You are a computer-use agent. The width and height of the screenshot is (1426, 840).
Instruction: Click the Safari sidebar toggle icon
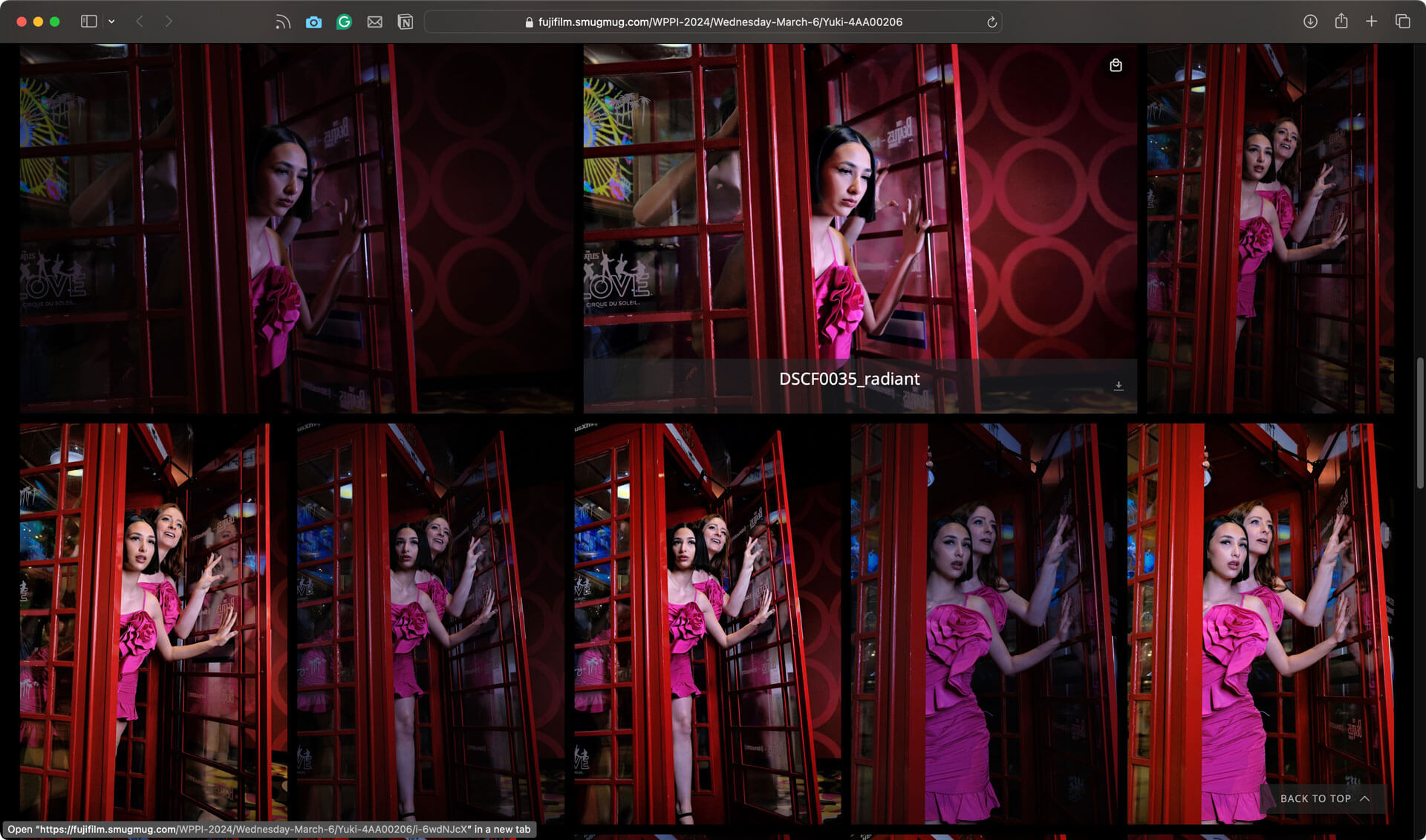click(89, 22)
